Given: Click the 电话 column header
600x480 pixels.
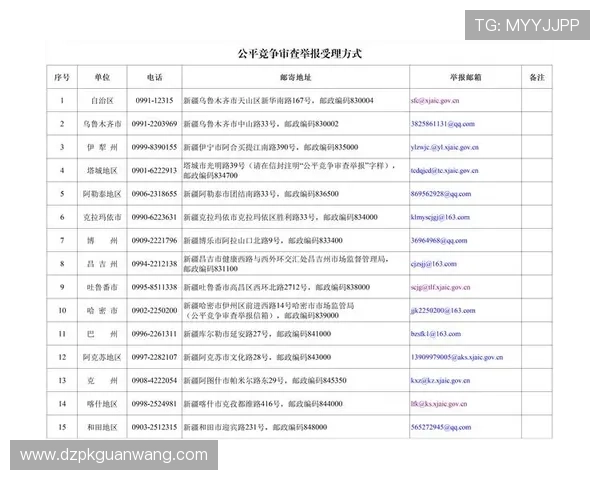Looking at the screenshot, I should point(155,77).
